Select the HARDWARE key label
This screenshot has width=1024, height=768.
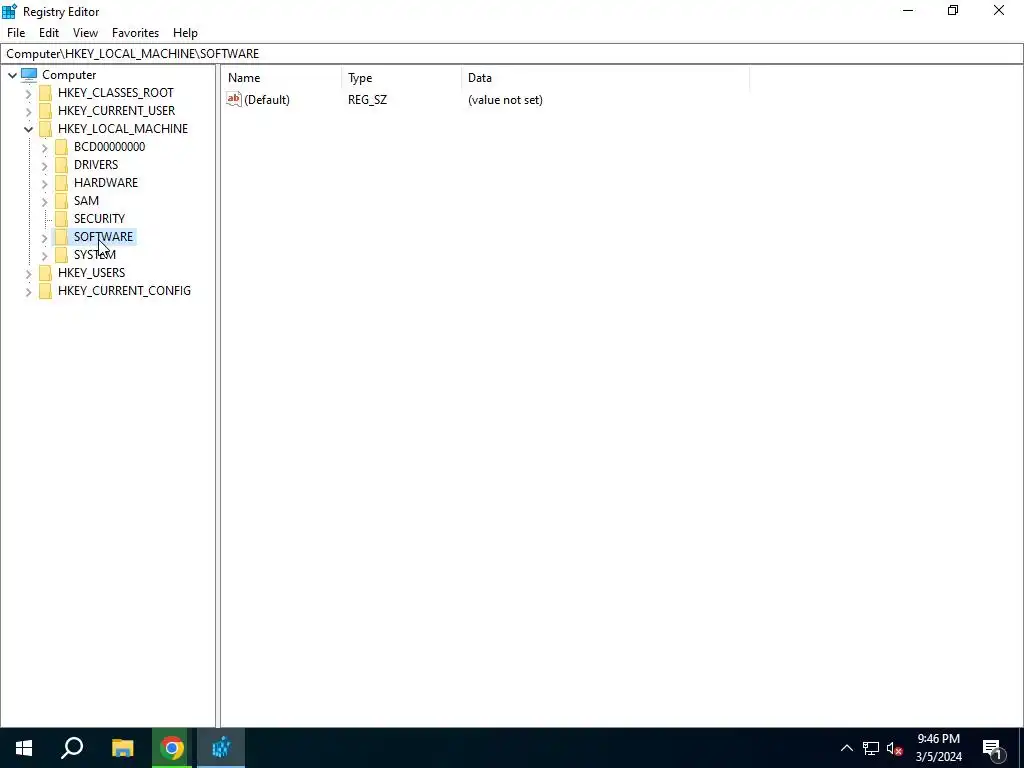tap(106, 183)
